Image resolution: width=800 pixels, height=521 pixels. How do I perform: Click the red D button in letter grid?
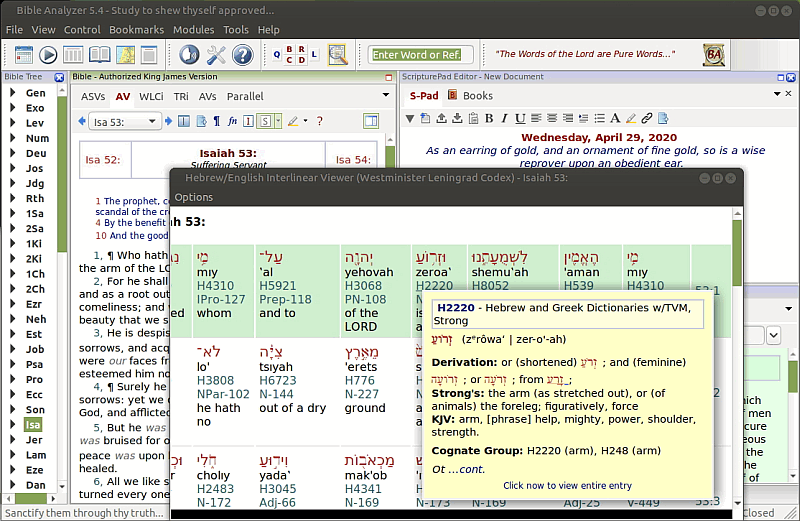coord(302,60)
